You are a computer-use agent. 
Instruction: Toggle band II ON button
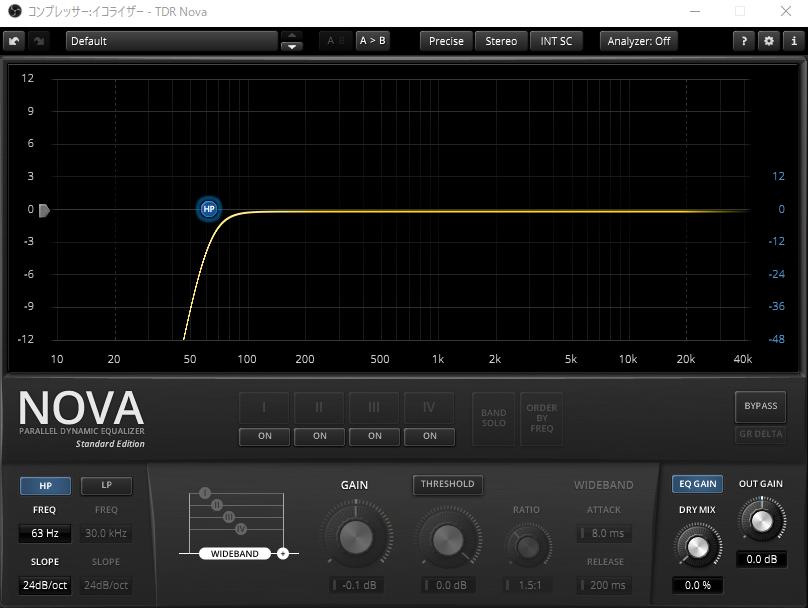319,436
